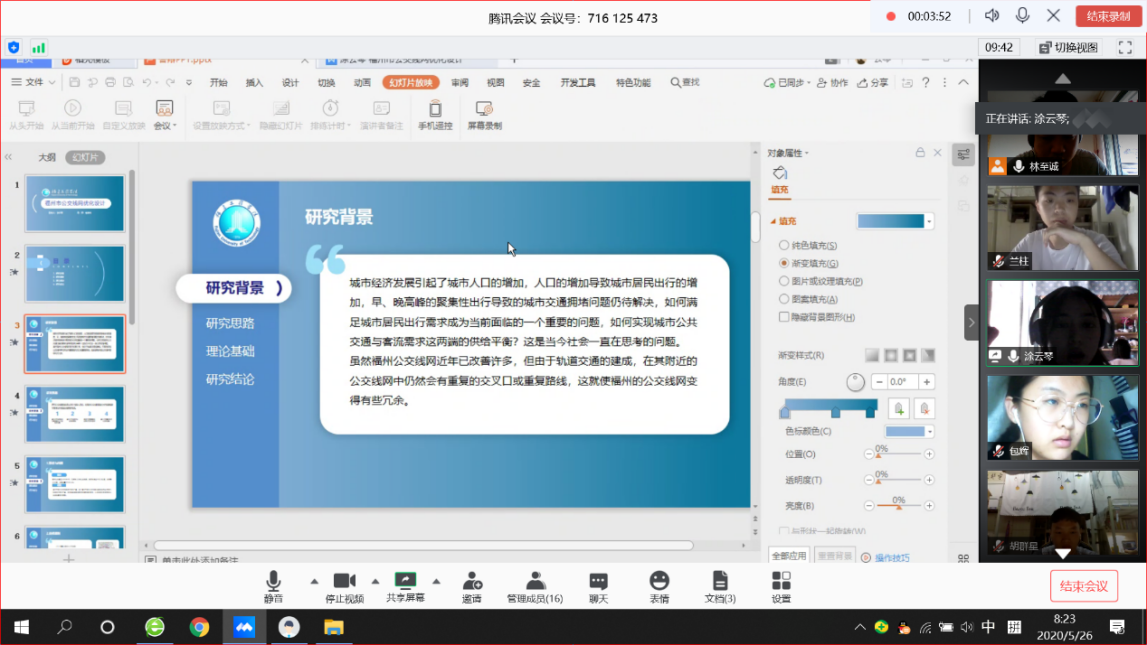Screen dimensions: 1147x645
Task: Collapse participant video sidebar
Action: [971, 322]
